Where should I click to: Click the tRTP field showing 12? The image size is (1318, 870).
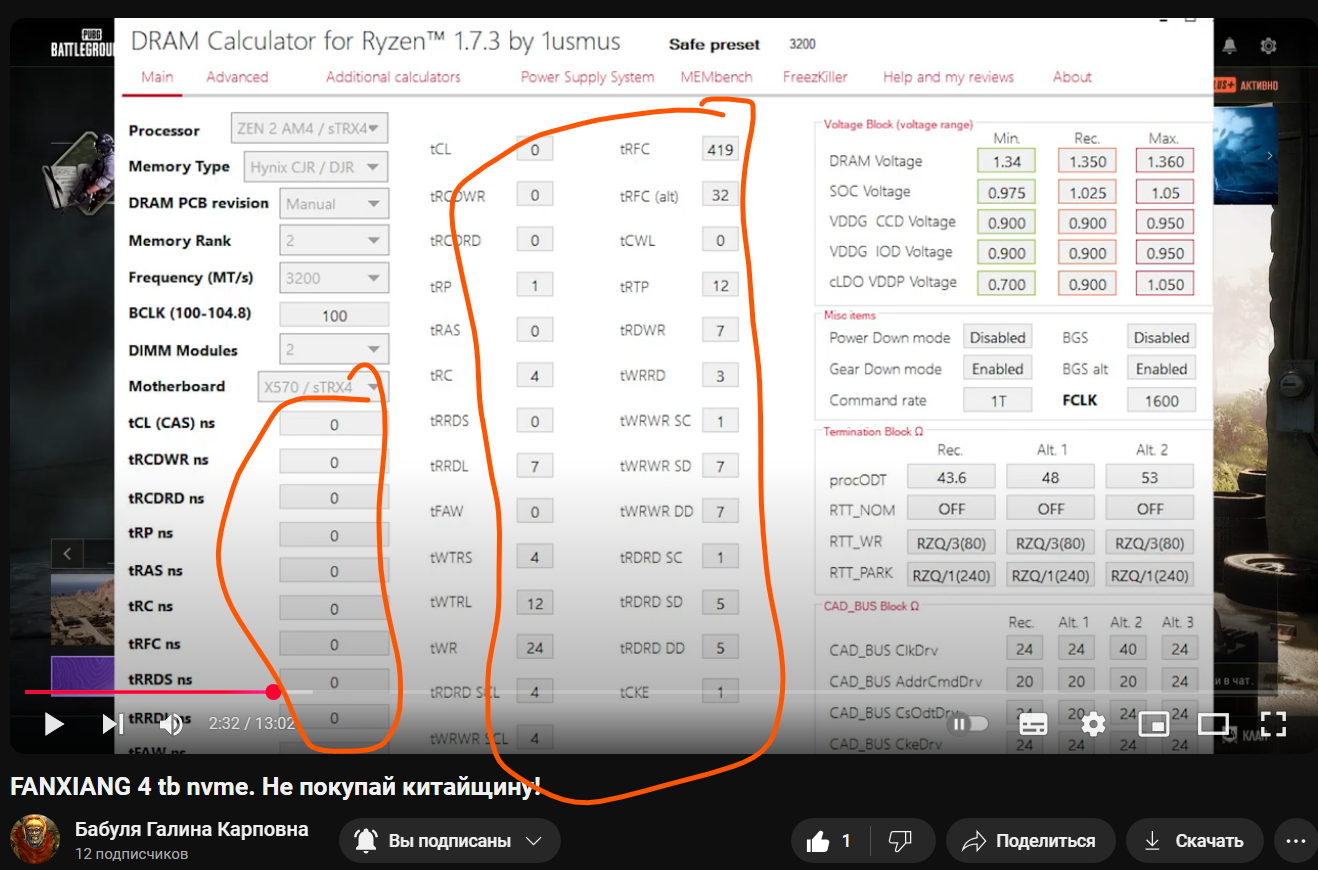point(720,286)
